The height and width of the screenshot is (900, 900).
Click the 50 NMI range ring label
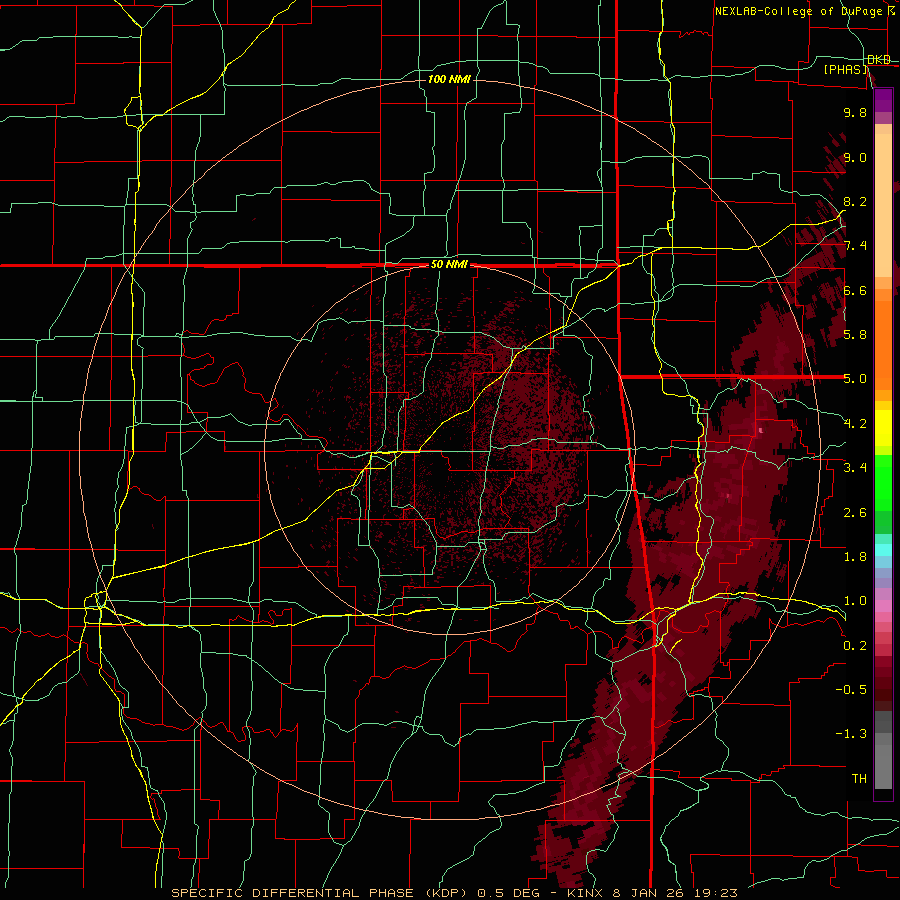tap(449, 265)
